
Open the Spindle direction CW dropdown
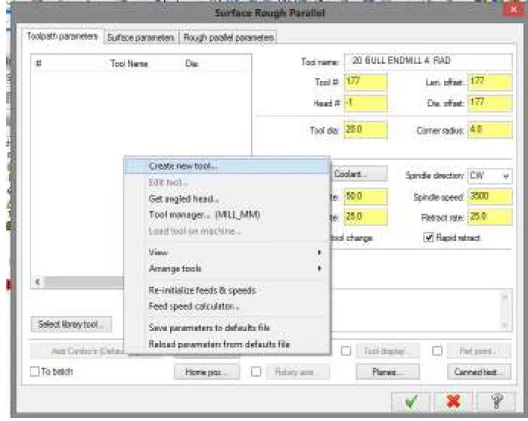[x=490, y=175]
